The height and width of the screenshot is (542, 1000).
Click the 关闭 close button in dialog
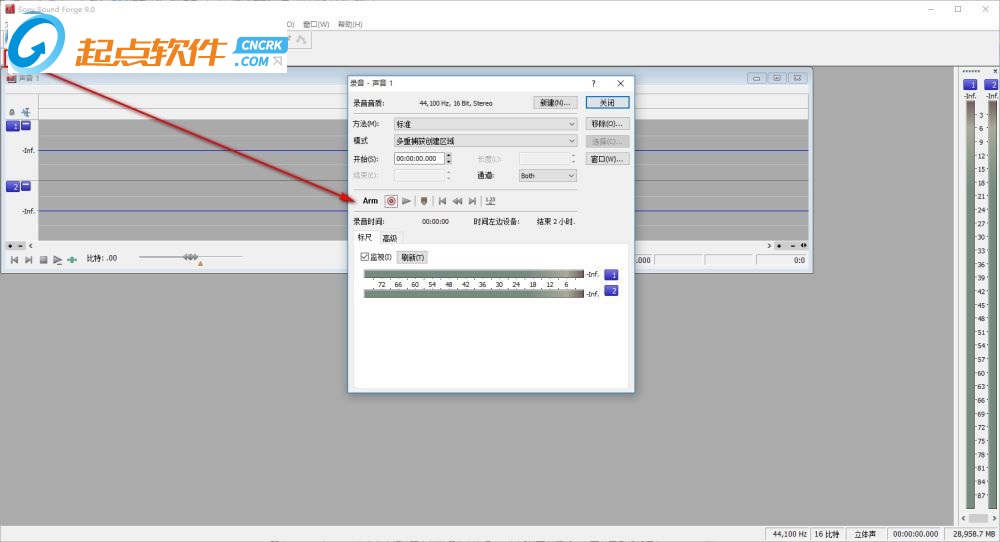click(608, 103)
